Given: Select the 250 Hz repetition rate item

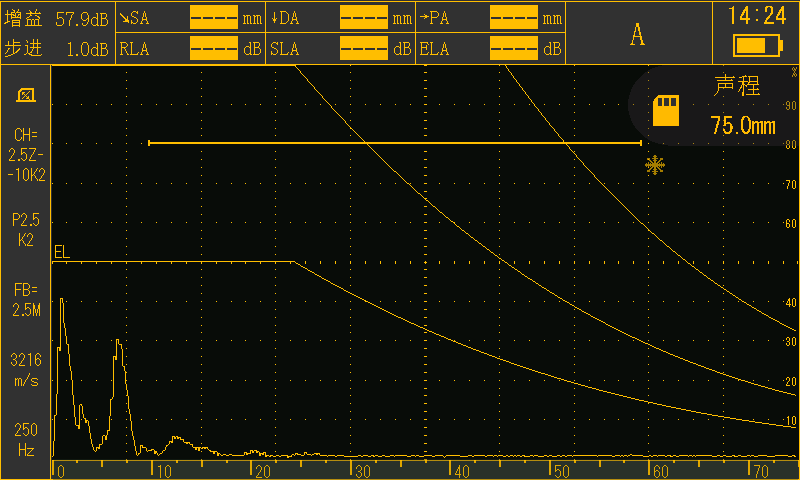Looking at the screenshot, I should click(26, 440).
